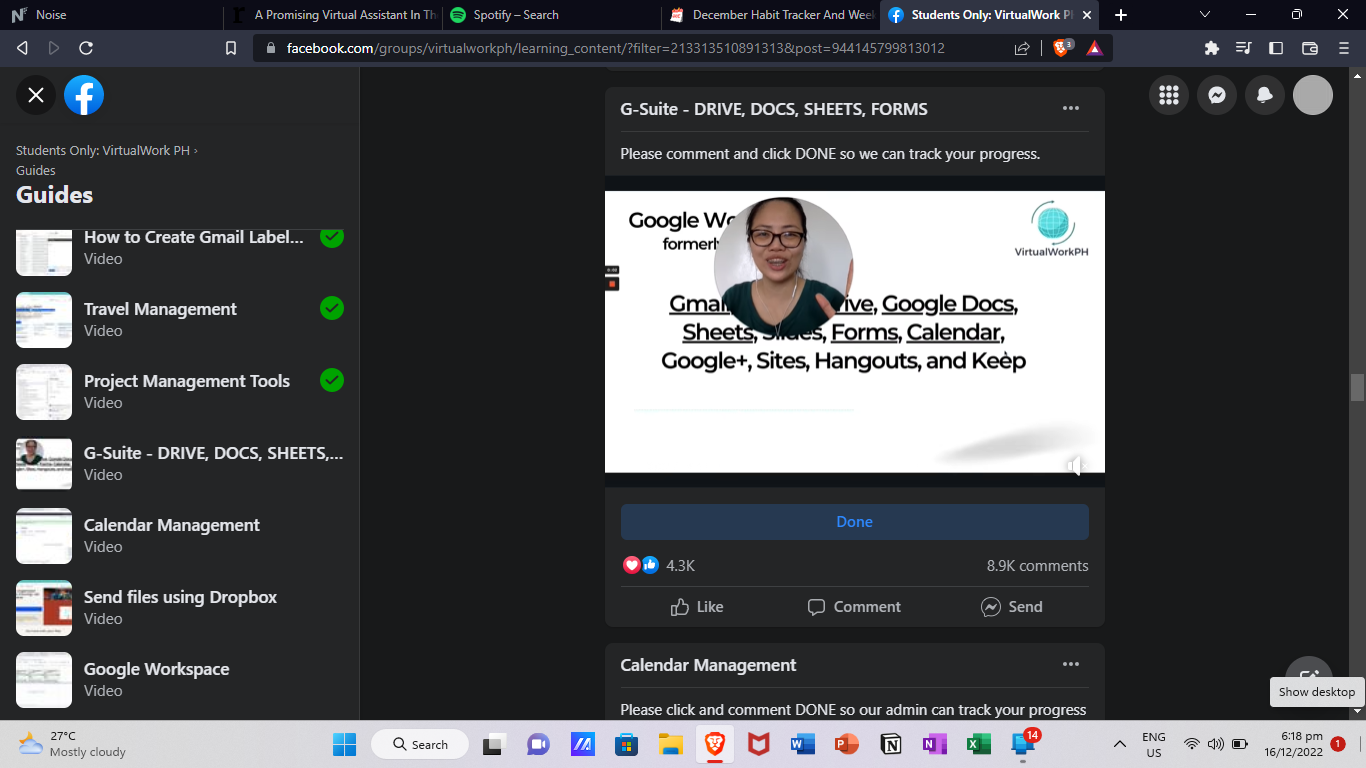Mark the G-Suite post as Done

(x=855, y=522)
